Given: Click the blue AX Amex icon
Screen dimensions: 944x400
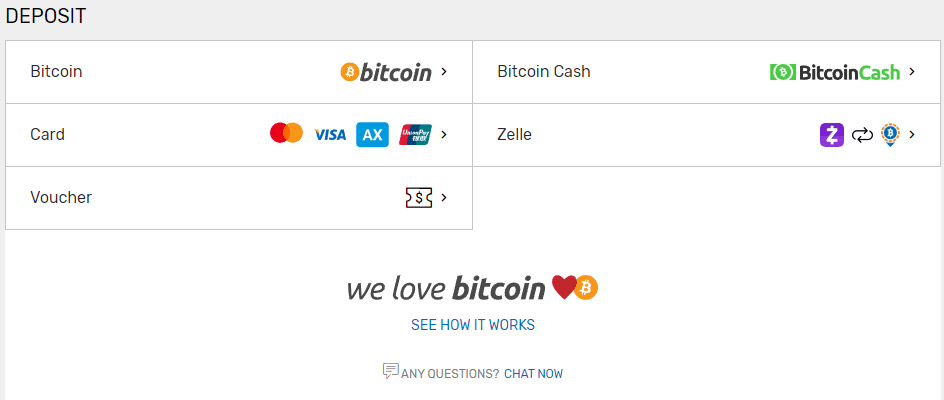Looking at the screenshot, I should (372, 135).
